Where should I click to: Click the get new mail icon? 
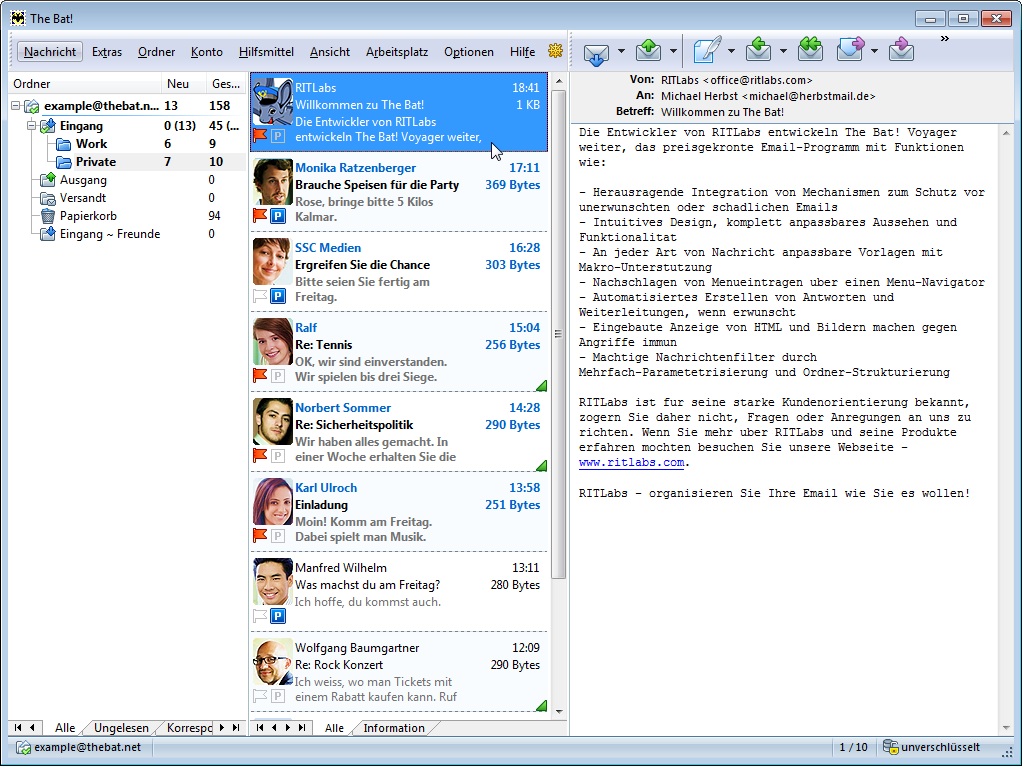[x=596, y=51]
